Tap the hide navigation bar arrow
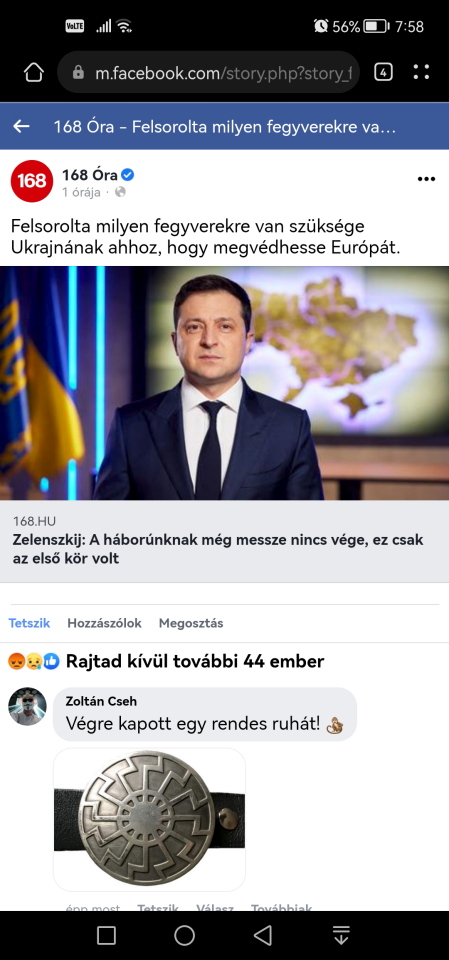 point(341,935)
